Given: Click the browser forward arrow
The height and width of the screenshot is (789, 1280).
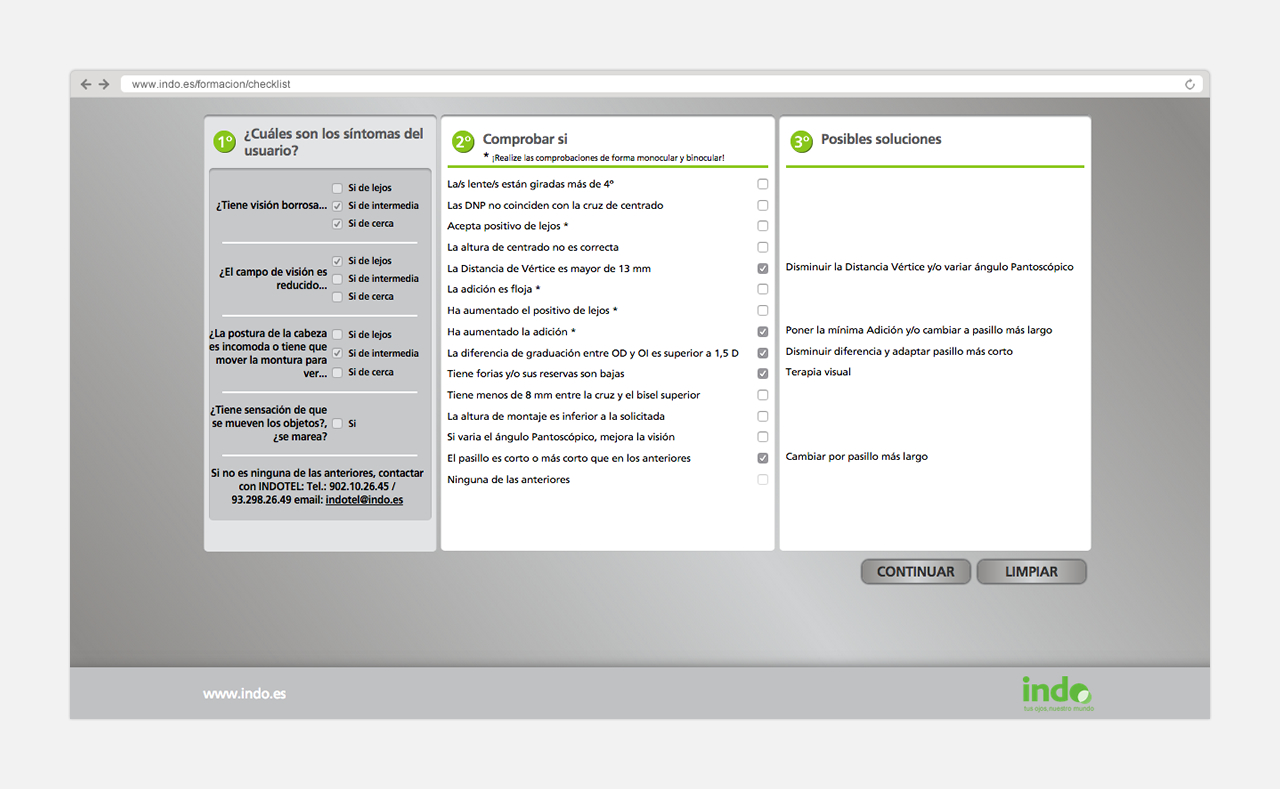Looking at the screenshot, I should (104, 84).
